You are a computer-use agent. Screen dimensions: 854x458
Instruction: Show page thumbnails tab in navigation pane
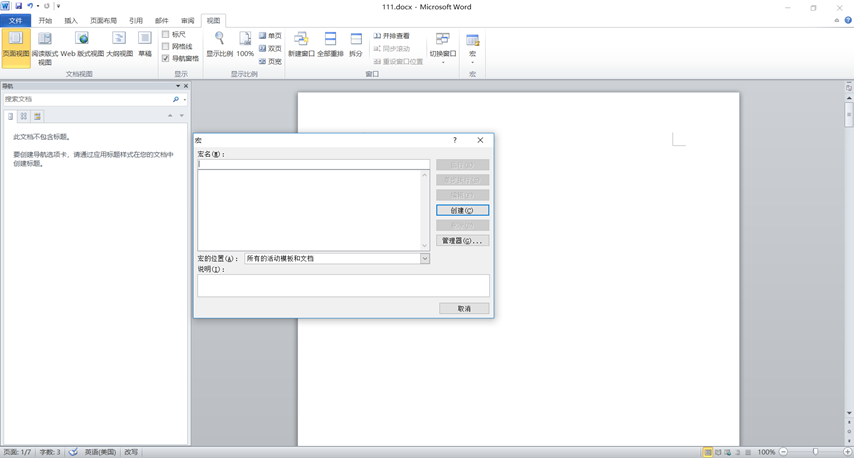[23, 116]
